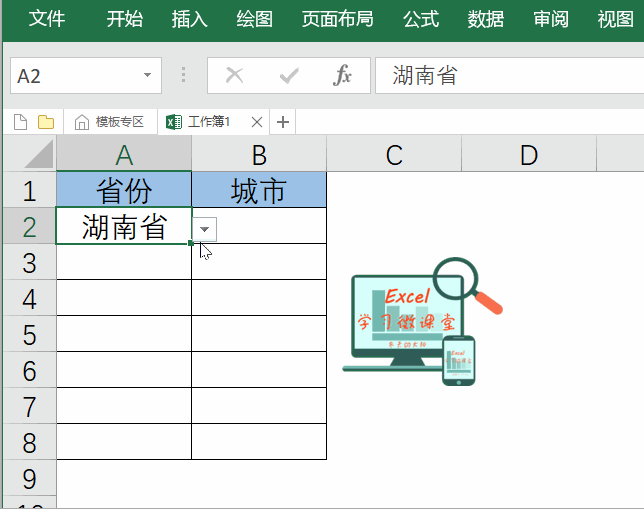Screen dimensions: 644x509
Task: Open the data validation dropdown in A2
Action: click(x=205, y=229)
